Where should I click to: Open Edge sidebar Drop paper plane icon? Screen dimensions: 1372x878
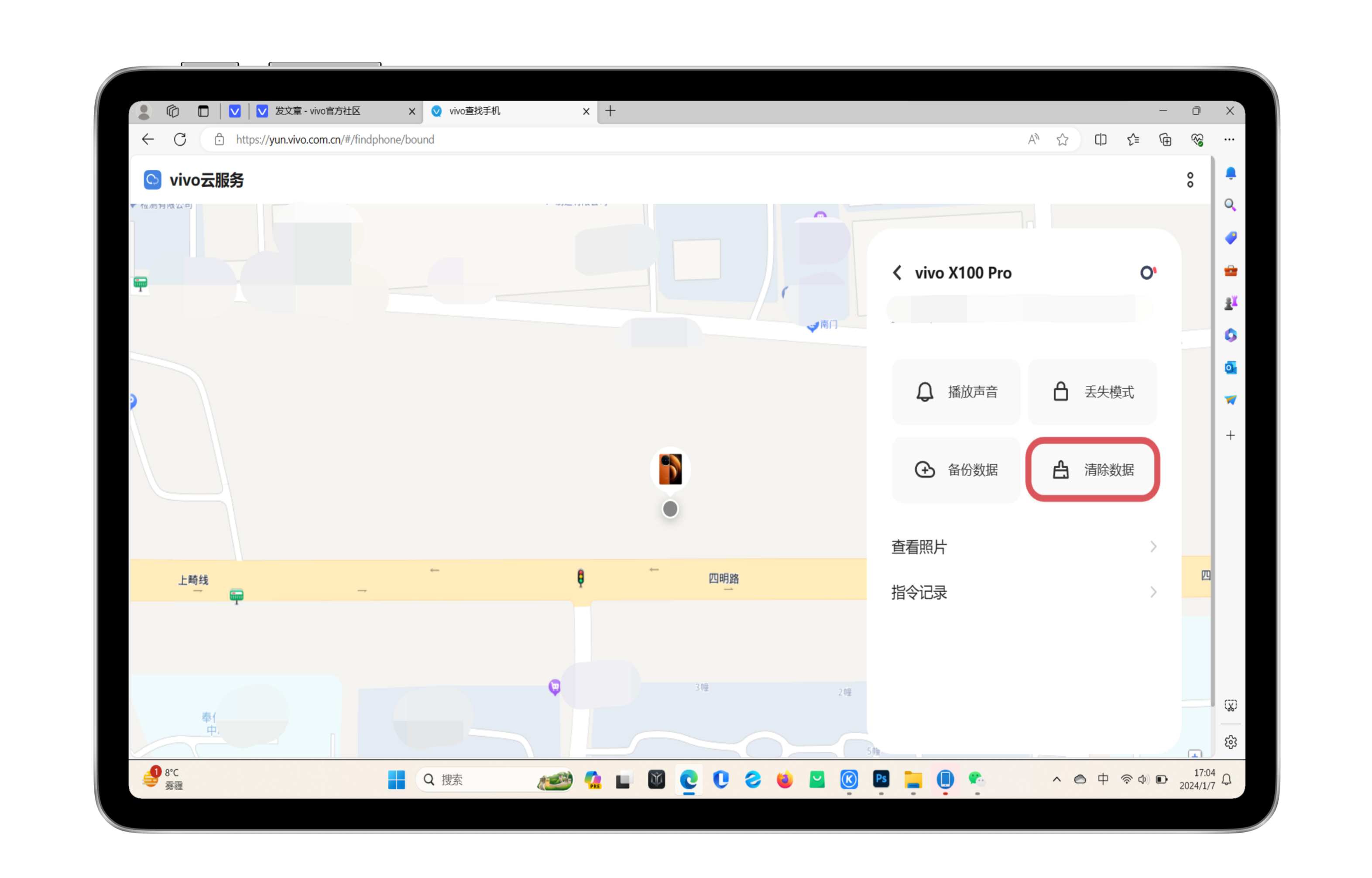click(x=1231, y=401)
